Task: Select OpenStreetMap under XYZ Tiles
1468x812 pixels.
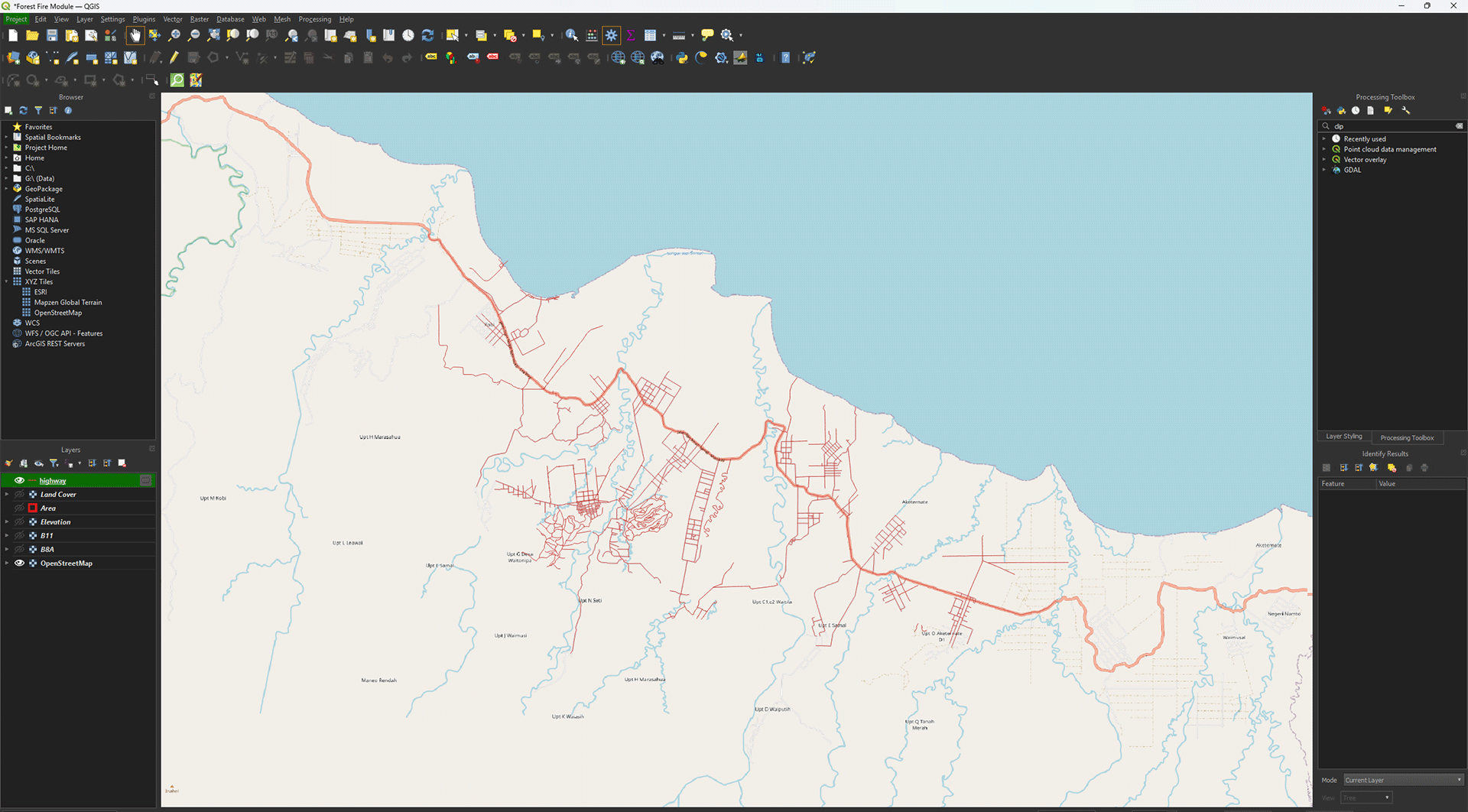Action: click(57, 313)
